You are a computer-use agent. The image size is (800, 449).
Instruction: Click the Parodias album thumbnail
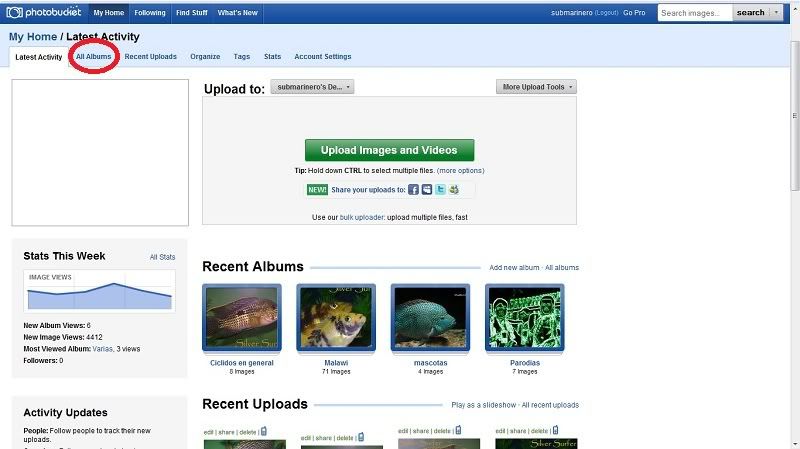pyautogui.click(x=525, y=317)
